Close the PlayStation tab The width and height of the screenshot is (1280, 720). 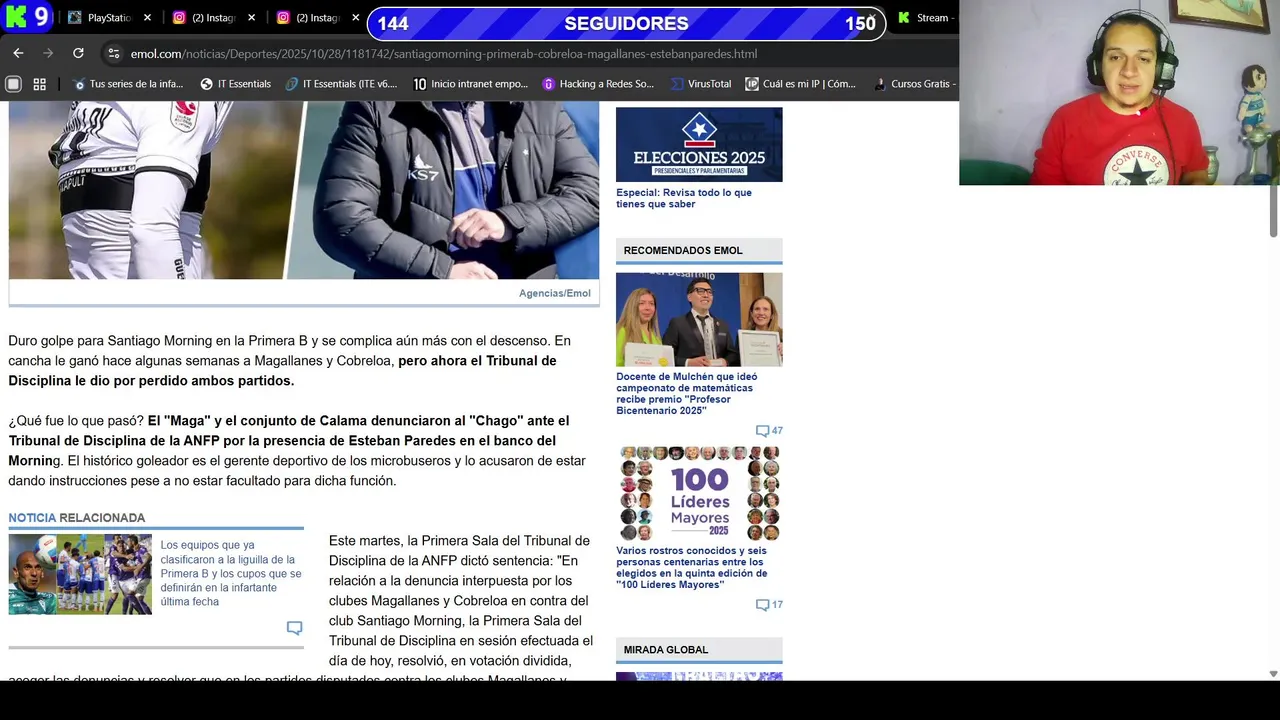147,18
